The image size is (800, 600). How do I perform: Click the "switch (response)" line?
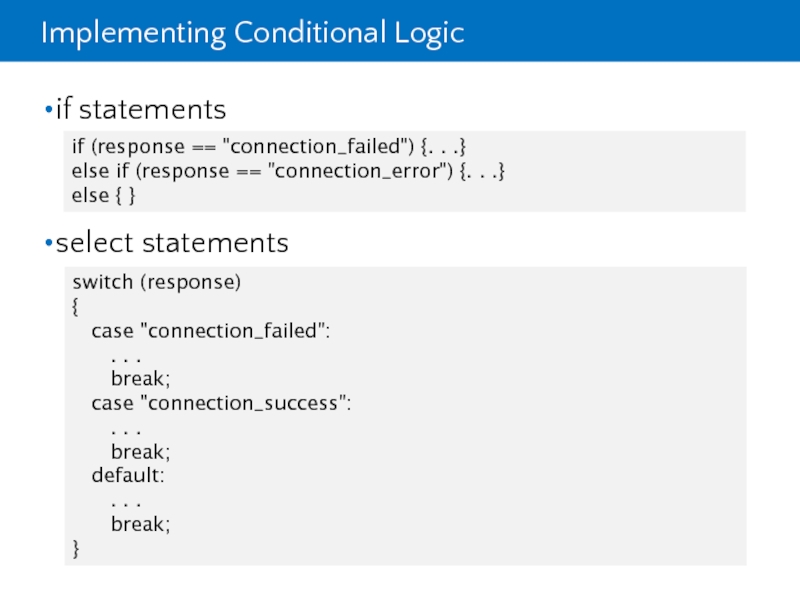pyautogui.click(x=156, y=282)
